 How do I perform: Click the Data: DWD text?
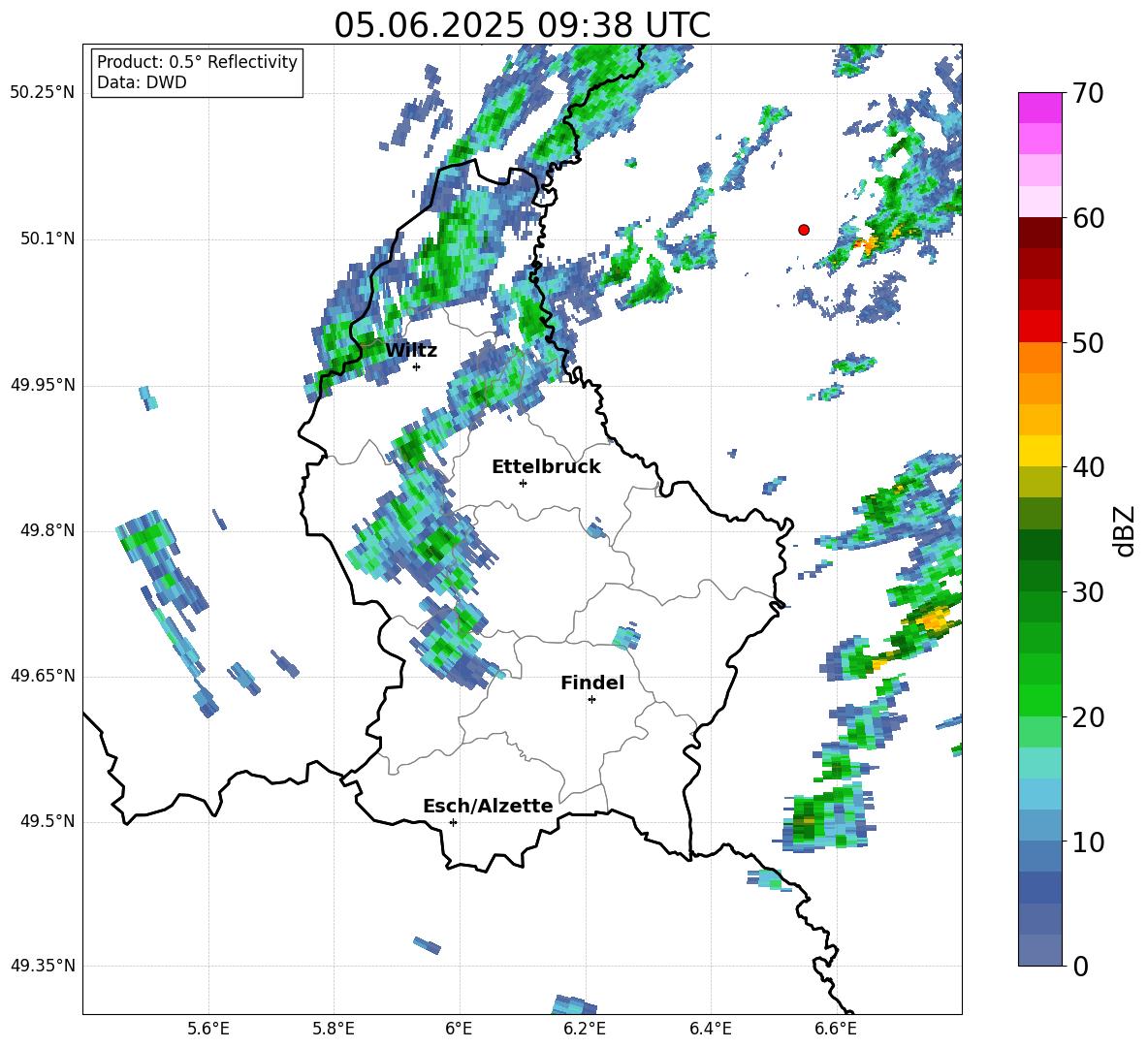coord(142,82)
